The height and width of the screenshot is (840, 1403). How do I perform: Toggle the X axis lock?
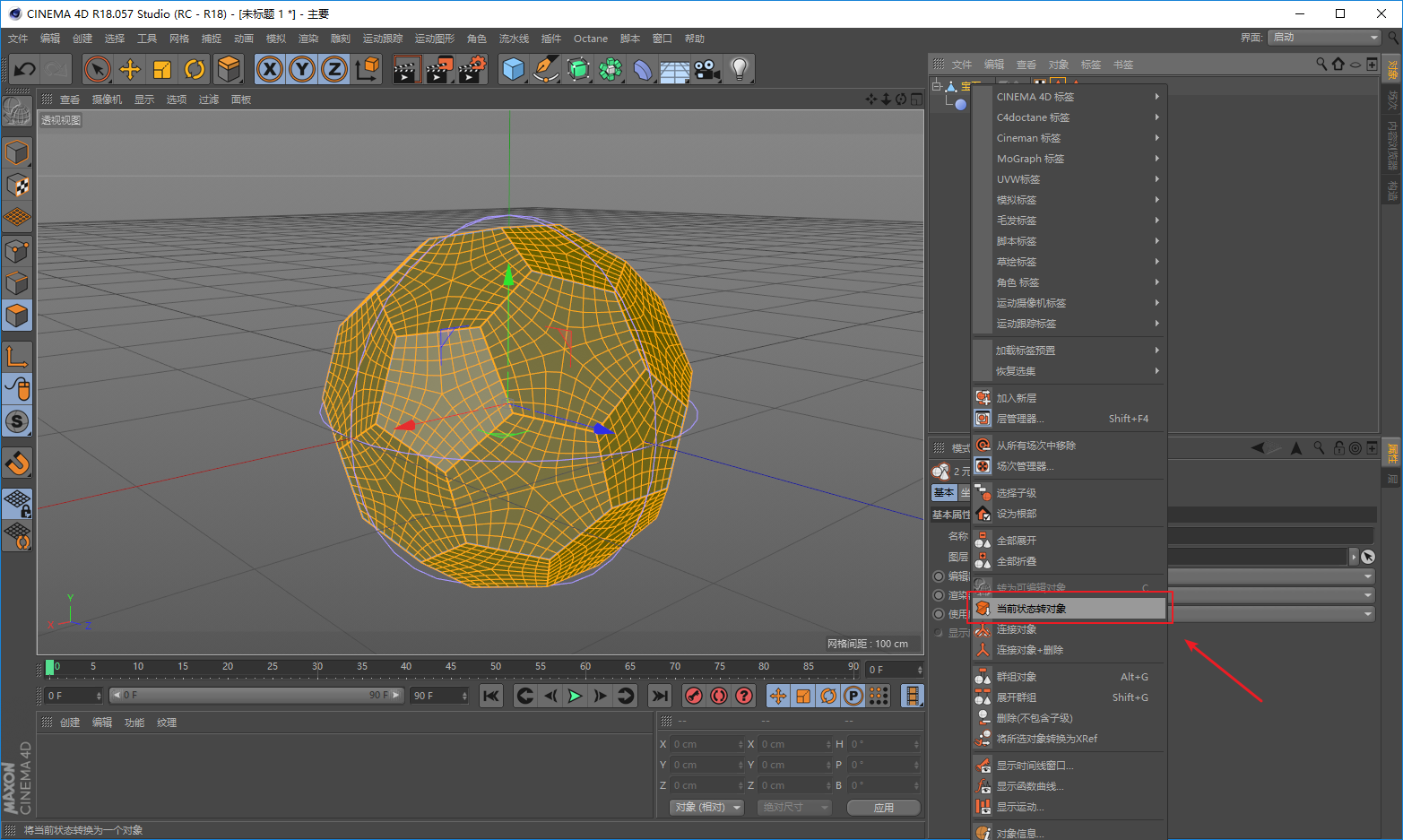[x=270, y=69]
